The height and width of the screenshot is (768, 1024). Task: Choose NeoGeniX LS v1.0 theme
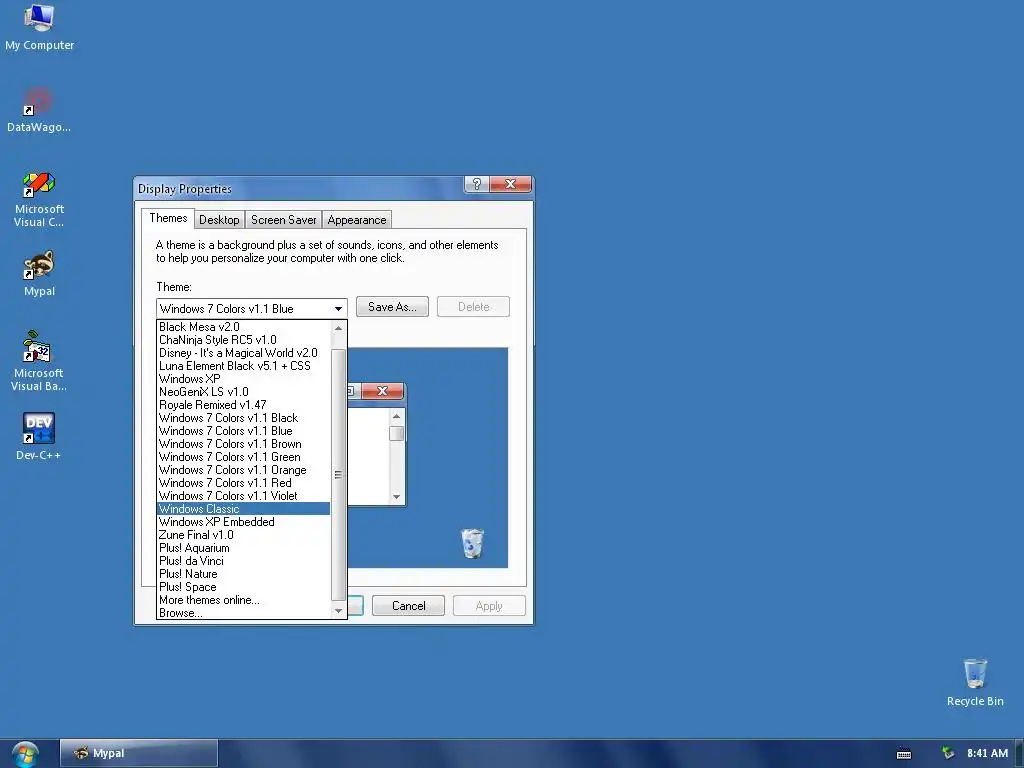point(244,392)
